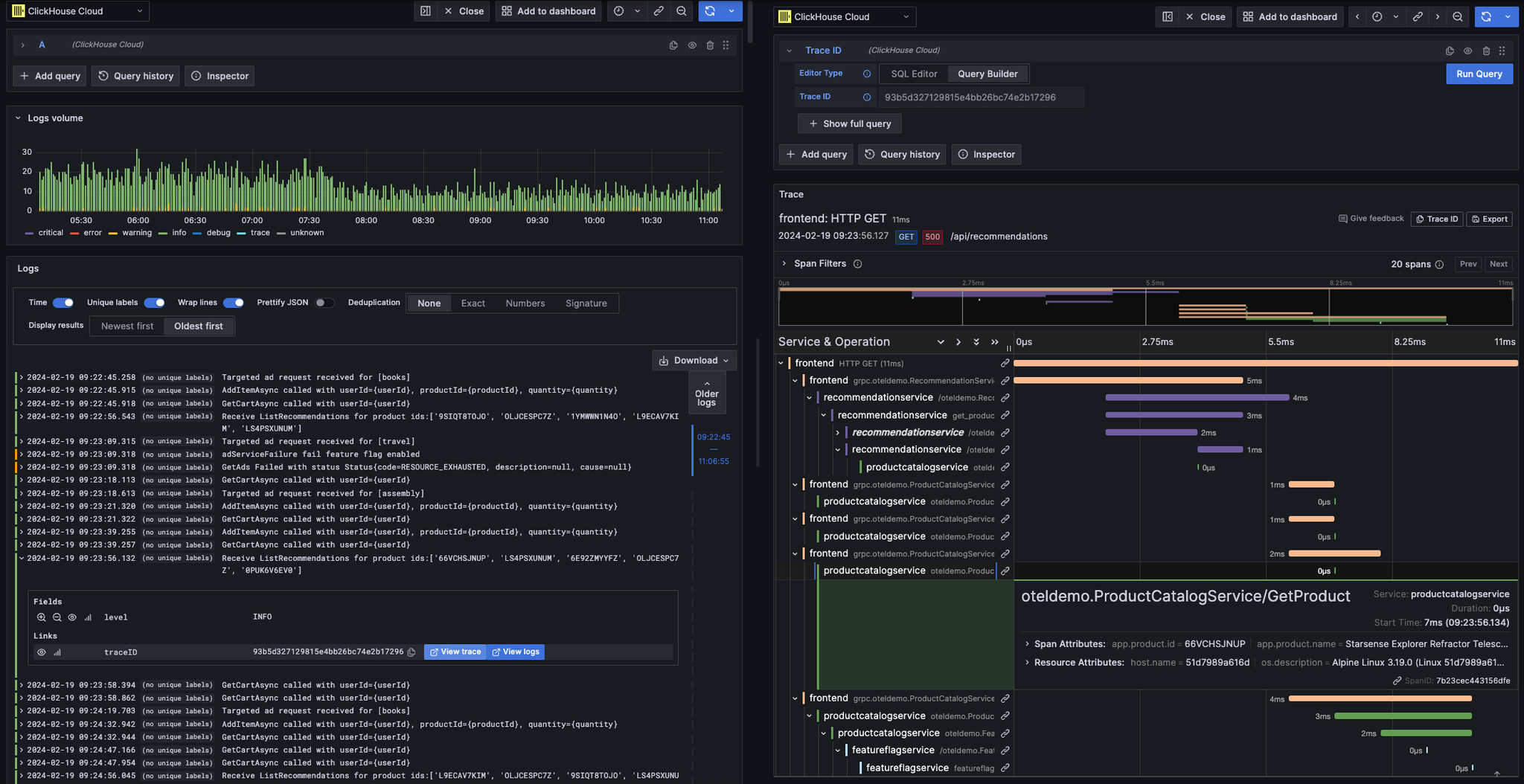
Task: Export the trace with the Export button
Action: (x=1489, y=219)
